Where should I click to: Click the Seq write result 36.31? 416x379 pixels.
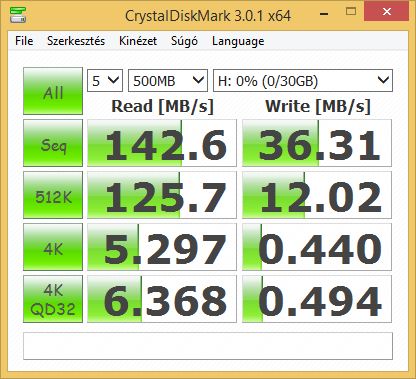pos(317,143)
